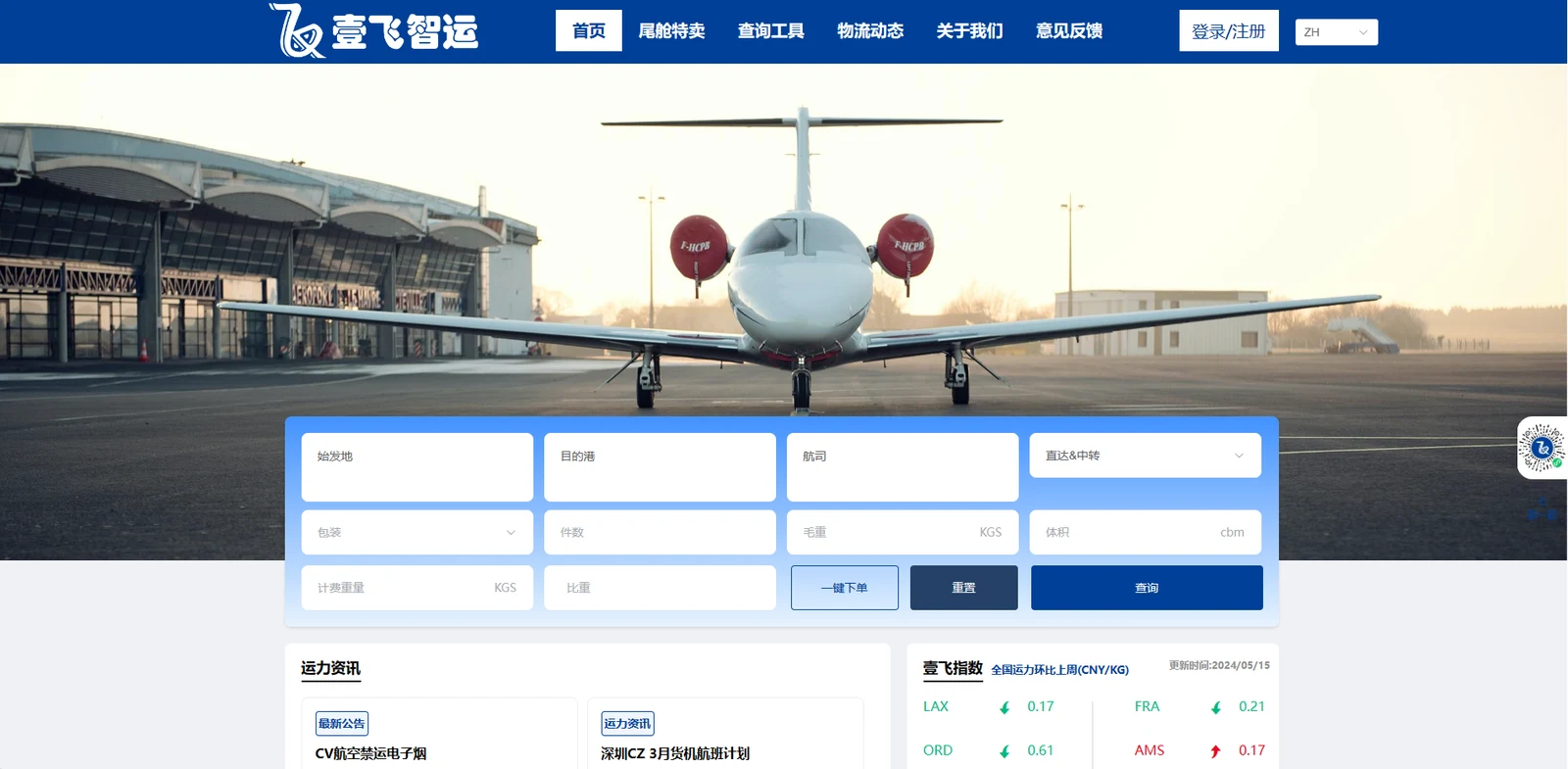Click the 比重 density field
1568x769 pixels.
click(x=661, y=588)
